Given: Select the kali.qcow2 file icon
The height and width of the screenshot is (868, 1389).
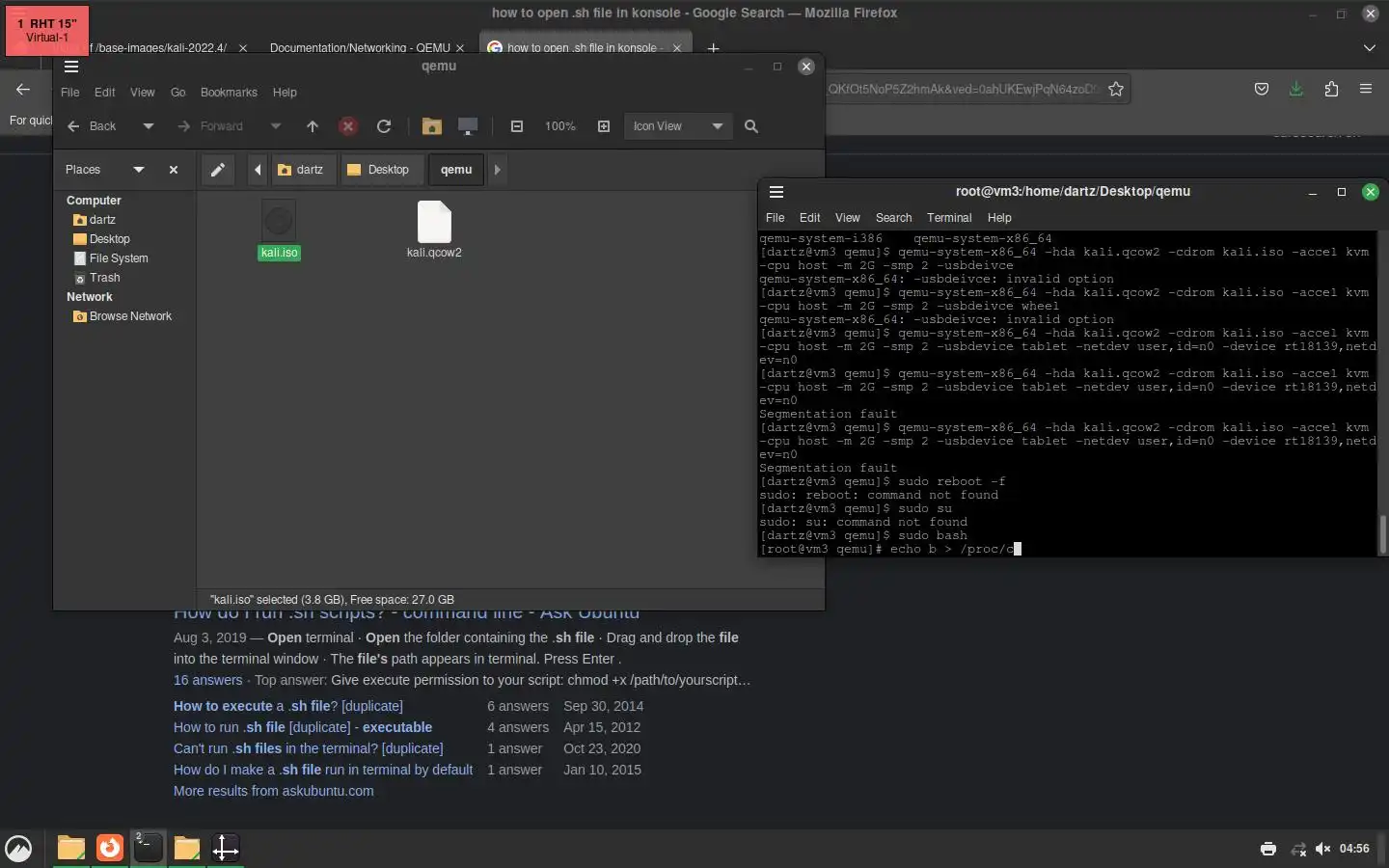Looking at the screenshot, I should [434, 222].
